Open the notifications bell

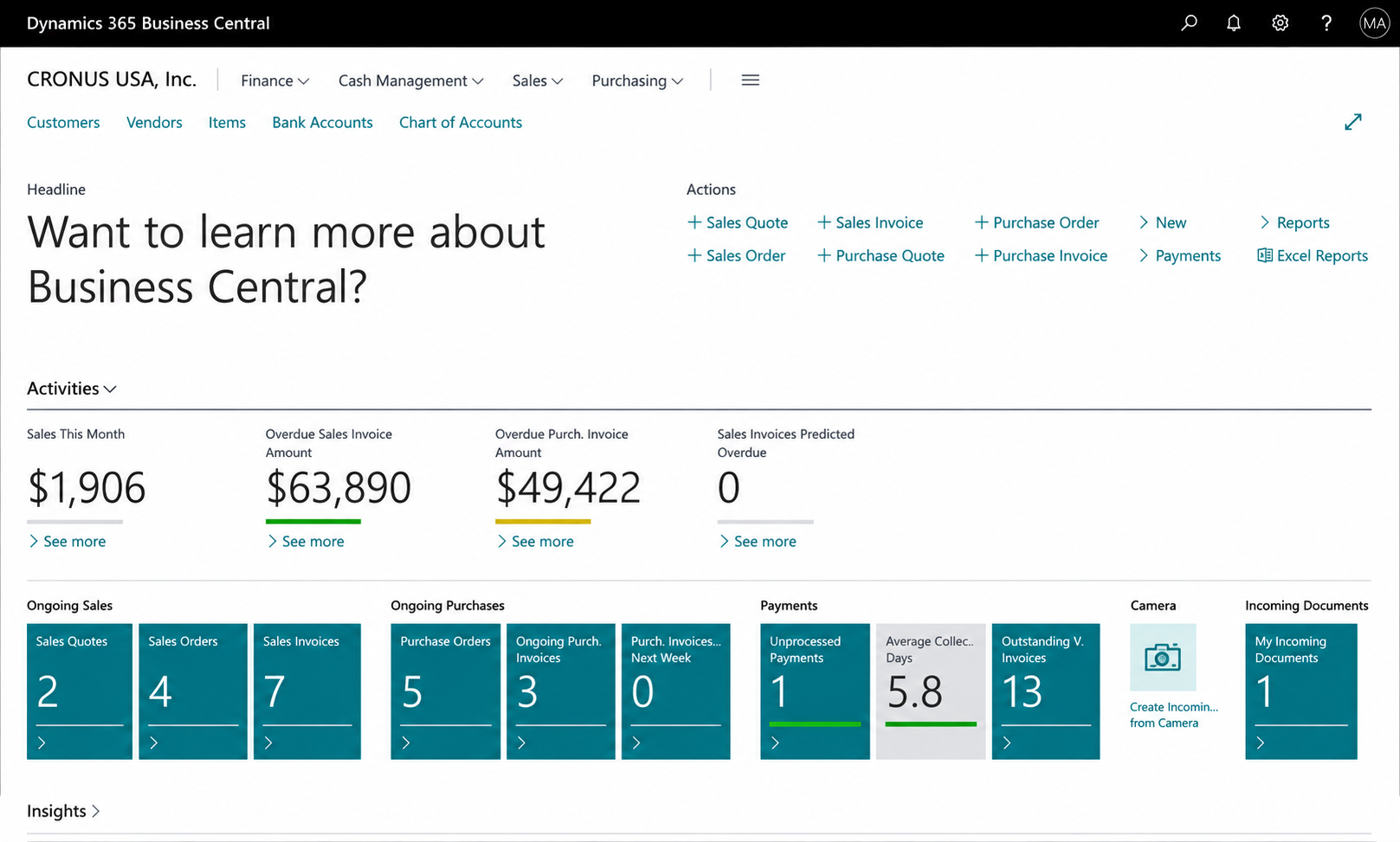[x=1234, y=23]
